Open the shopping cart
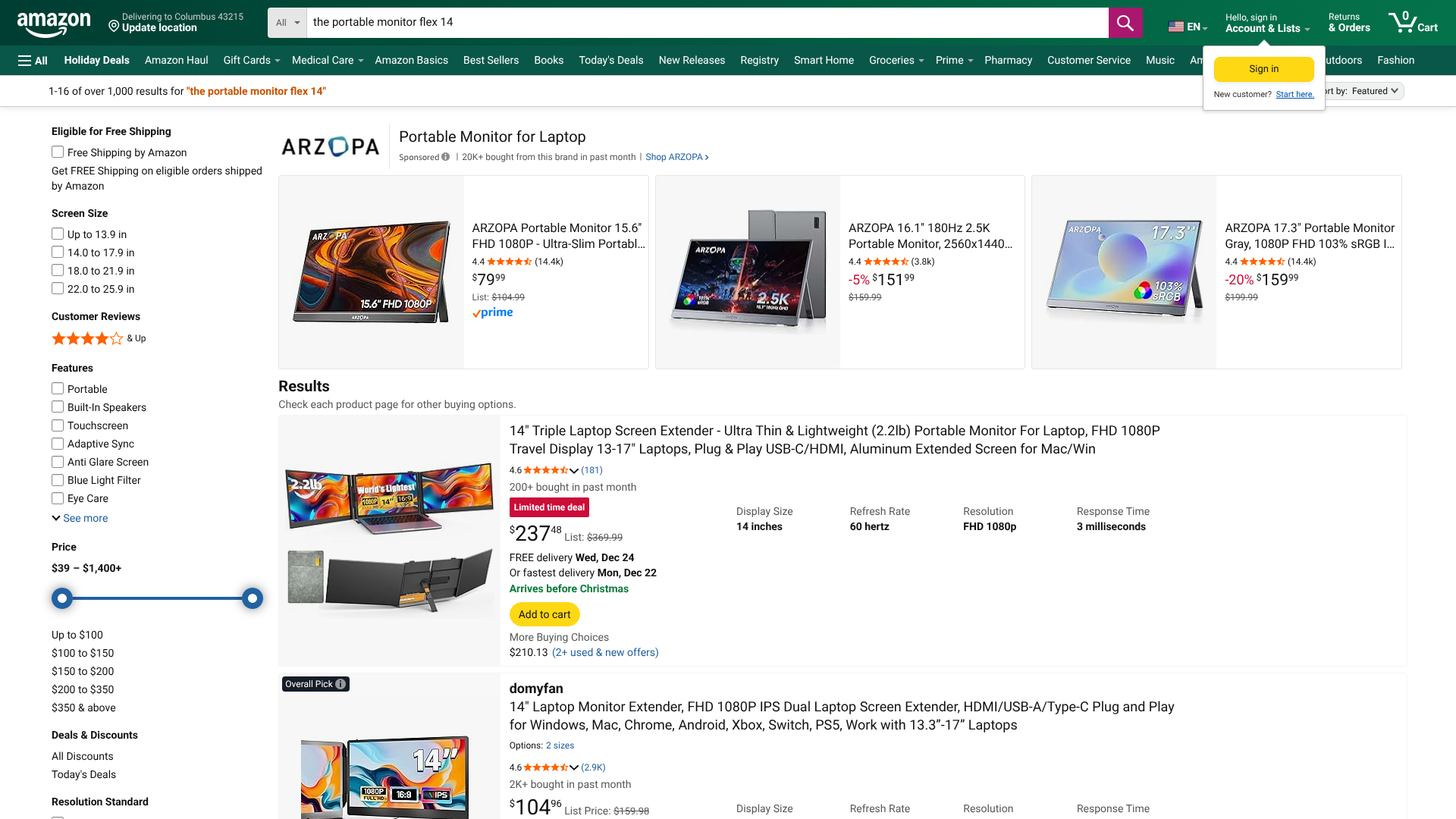Viewport: 1456px width, 819px height. (x=1412, y=23)
